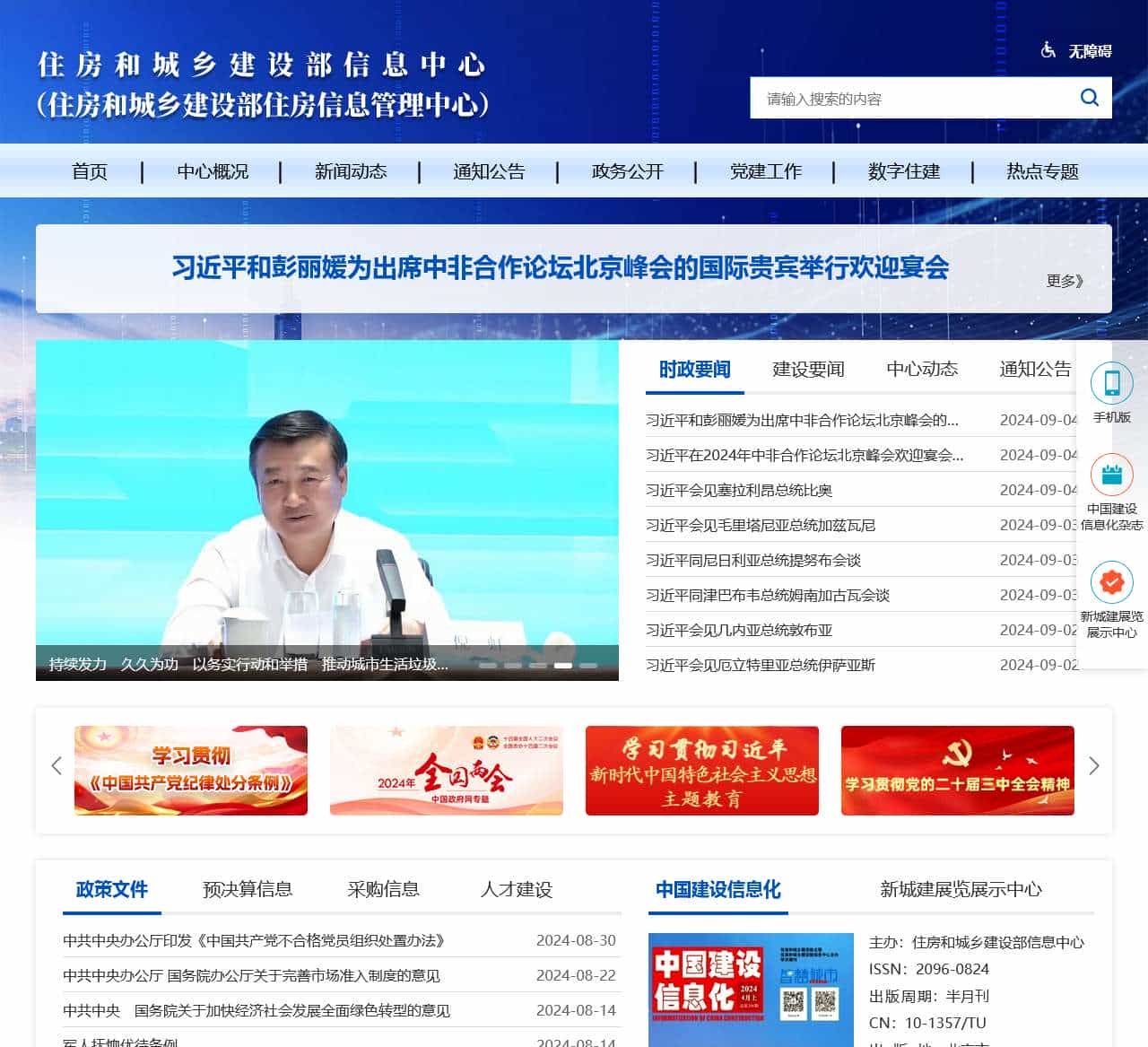Switch to the 采购信息 tab

point(383,889)
